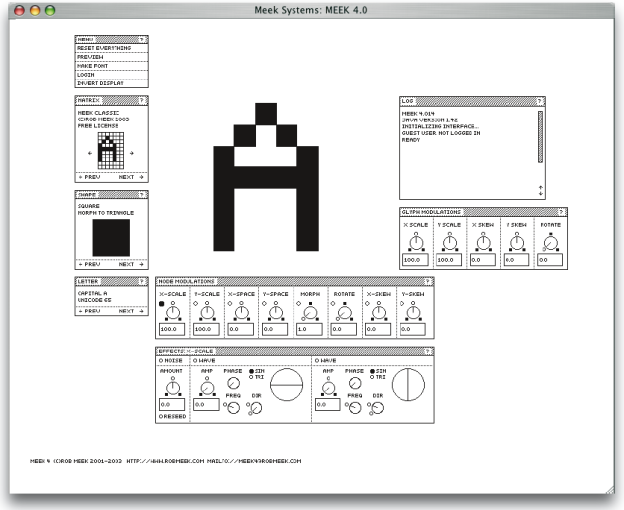Click the first wave Freq knob
624x510 pixels.
tap(233, 407)
